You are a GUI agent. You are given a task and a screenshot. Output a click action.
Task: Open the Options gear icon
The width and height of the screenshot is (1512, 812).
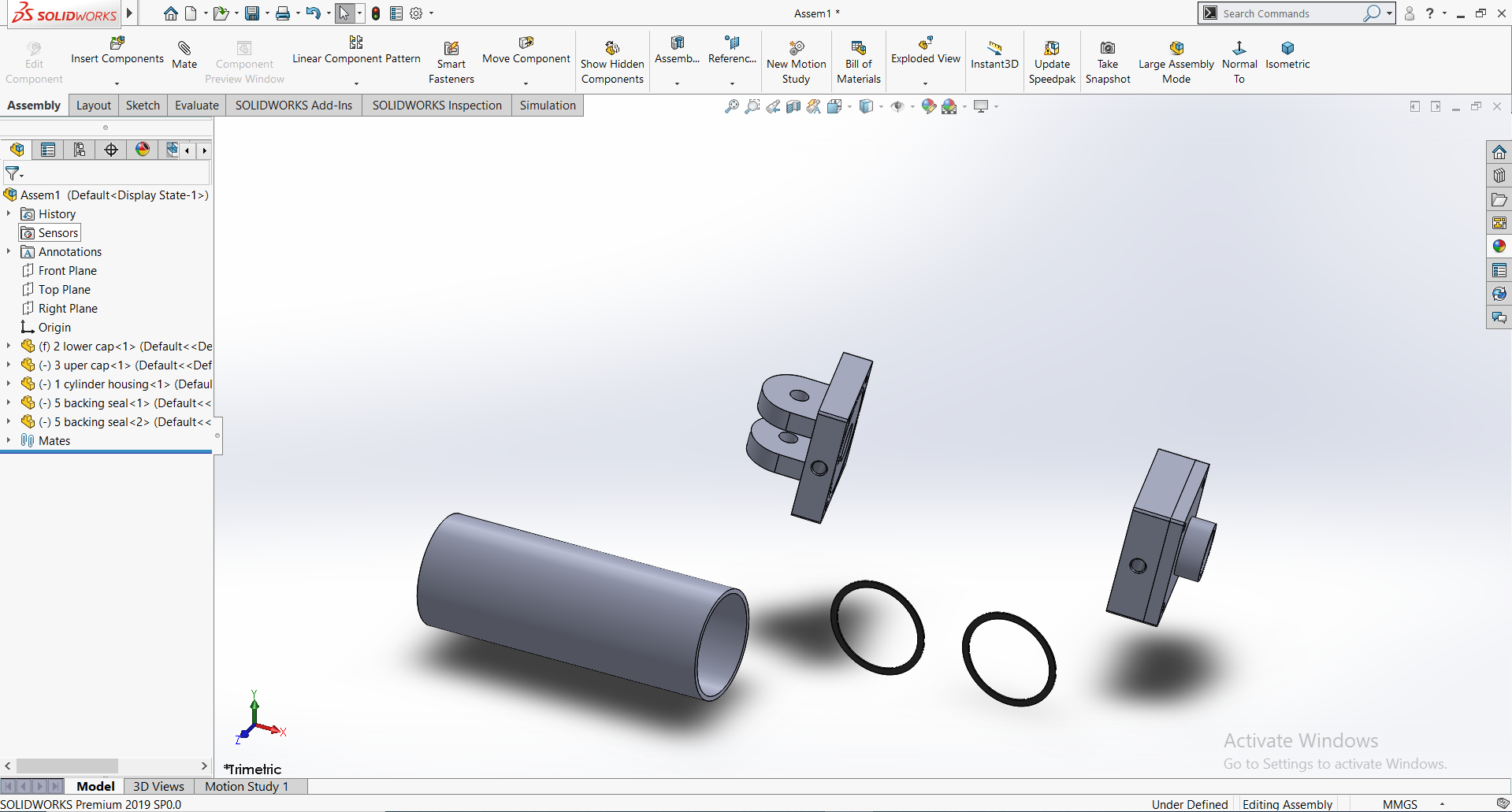tap(416, 13)
